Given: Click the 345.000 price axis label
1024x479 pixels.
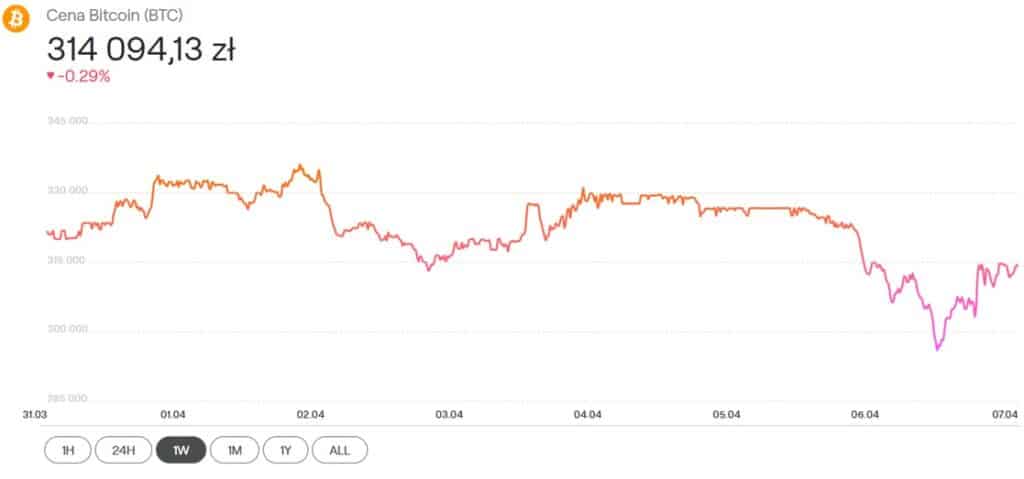Looking at the screenshot, I should coord(67,121).
